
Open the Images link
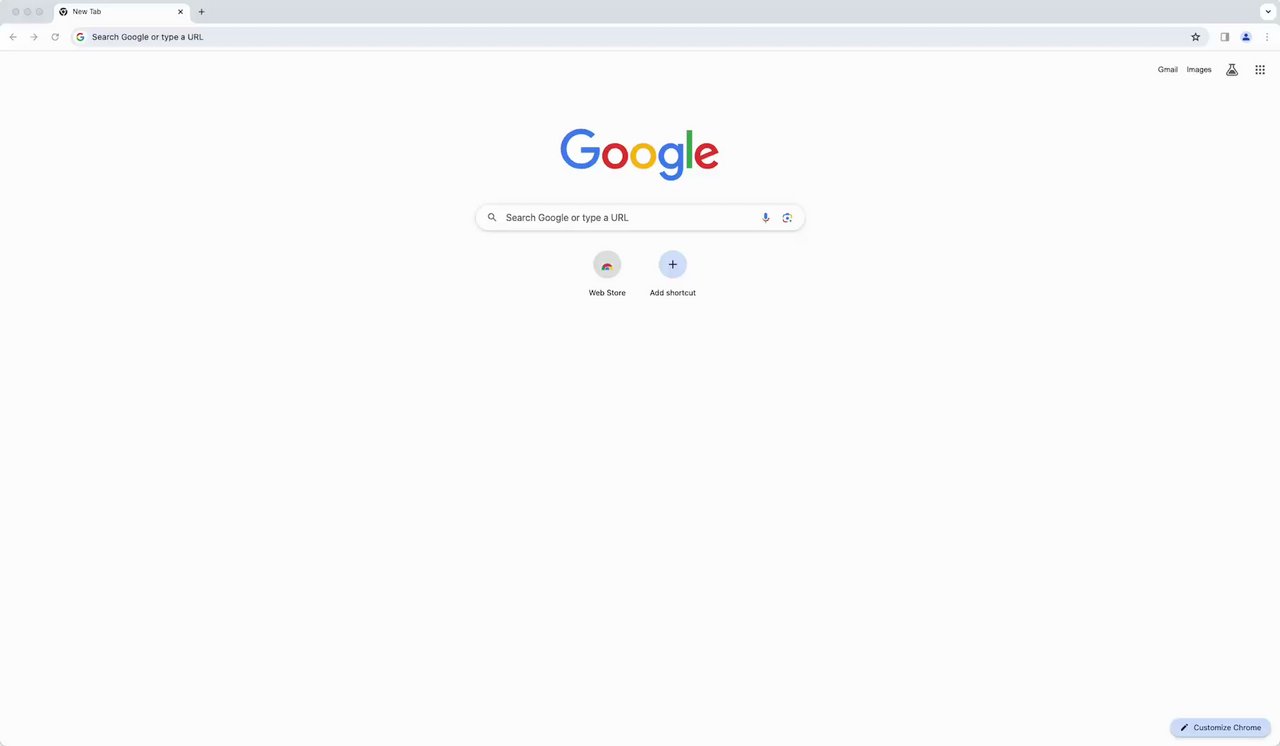(x=1199, y=70)
